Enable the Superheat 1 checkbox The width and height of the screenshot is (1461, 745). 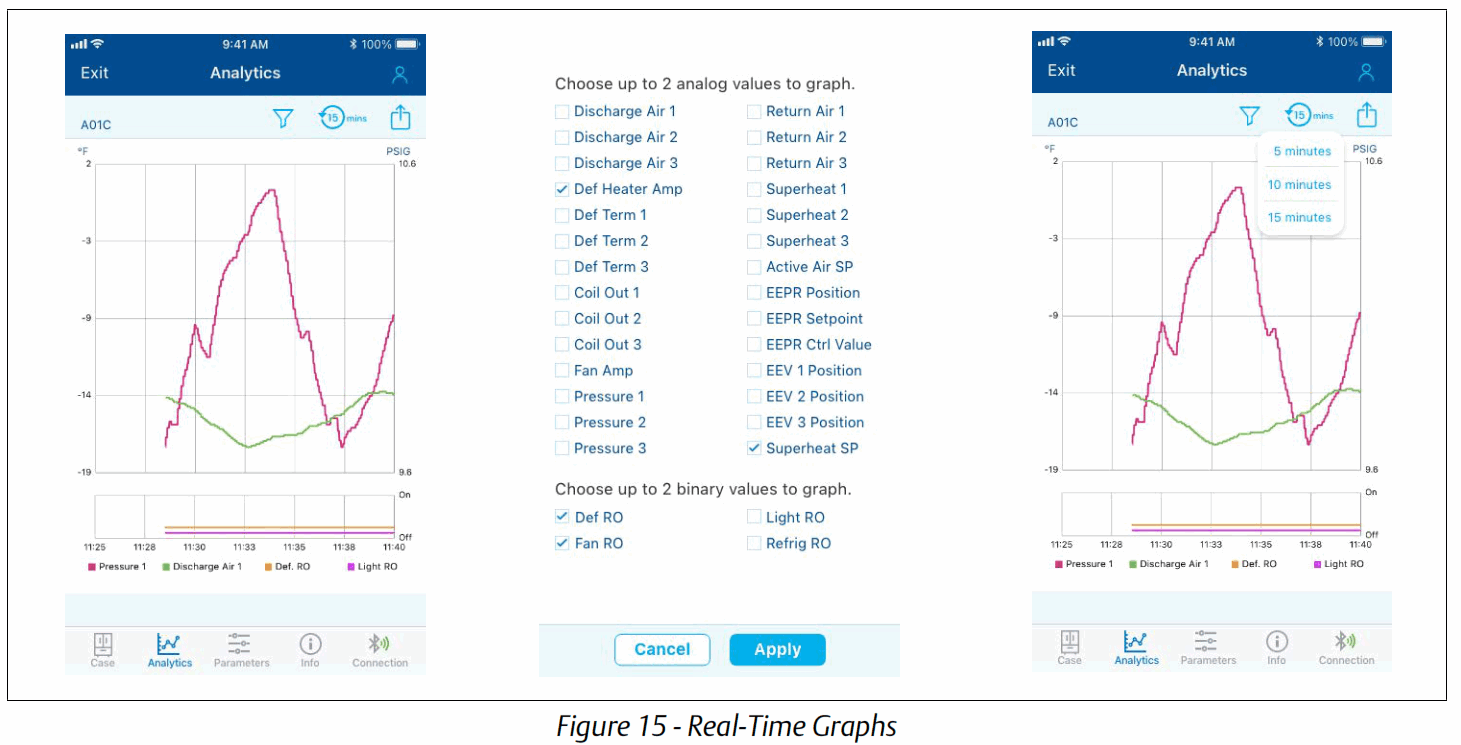click(753, 188)
